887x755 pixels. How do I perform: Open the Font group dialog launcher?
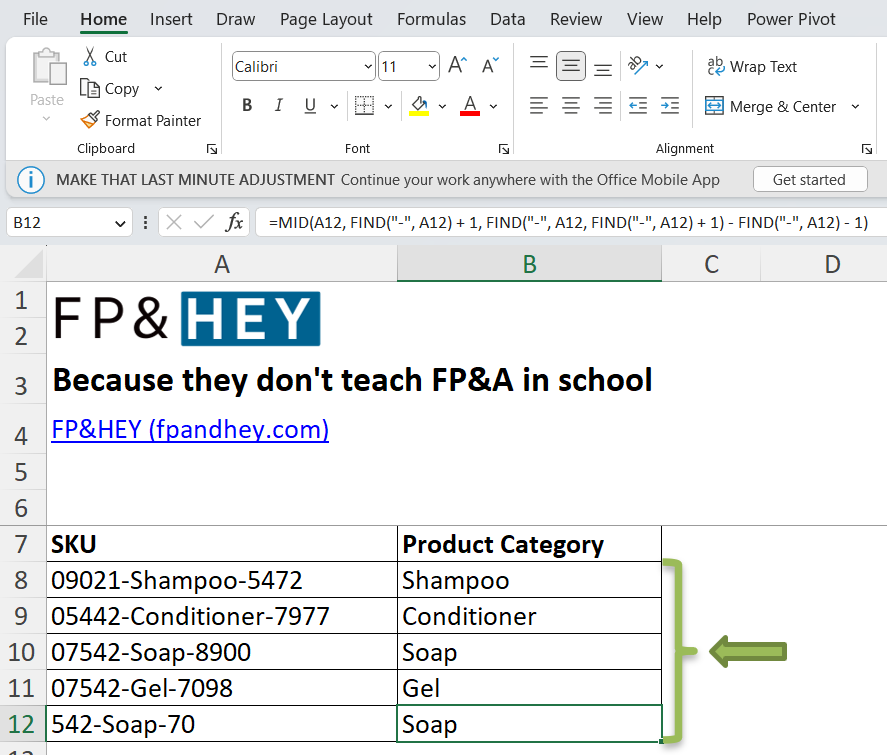(503, 148)
